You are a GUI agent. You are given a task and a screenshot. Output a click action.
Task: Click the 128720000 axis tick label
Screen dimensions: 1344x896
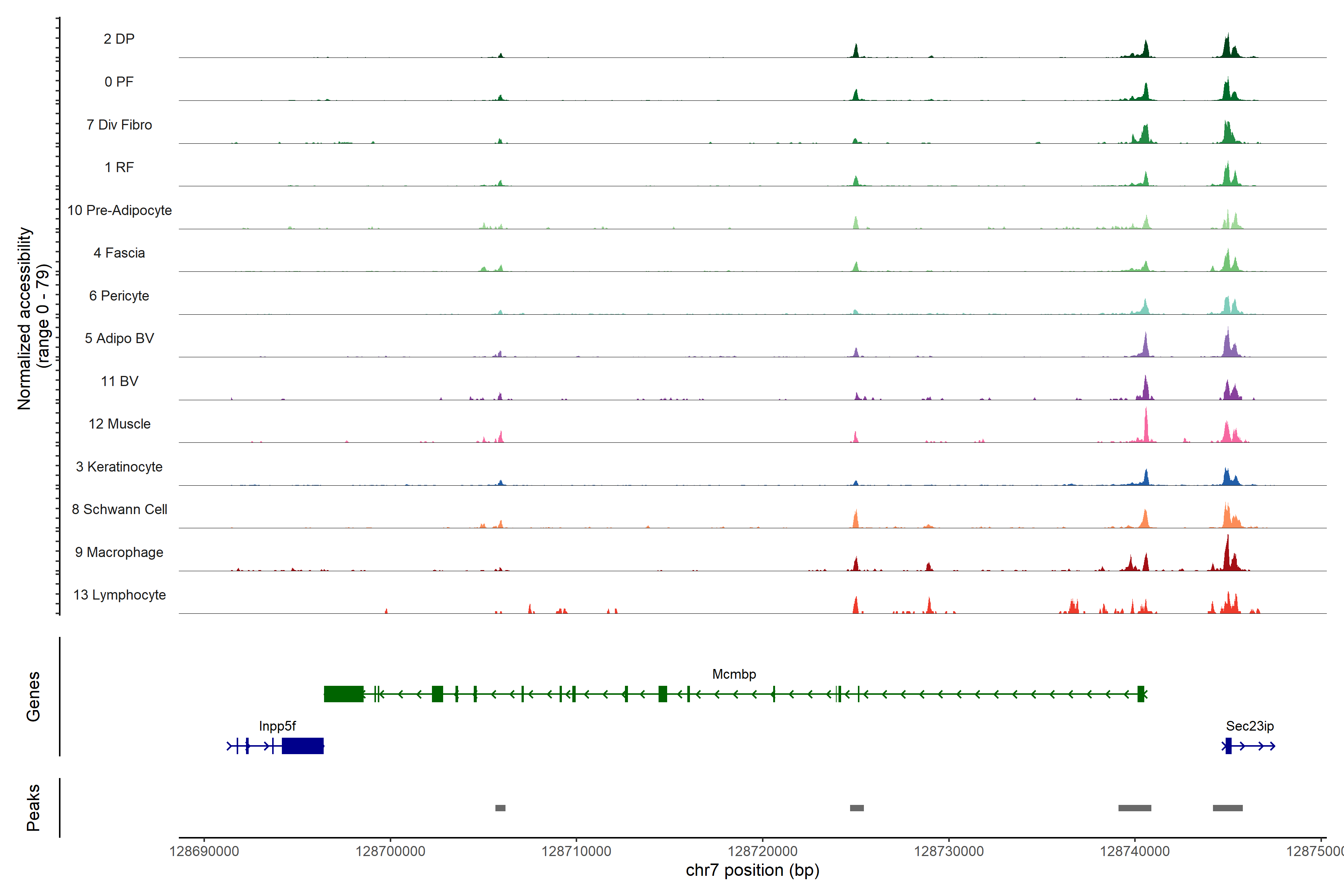point(762,852)
